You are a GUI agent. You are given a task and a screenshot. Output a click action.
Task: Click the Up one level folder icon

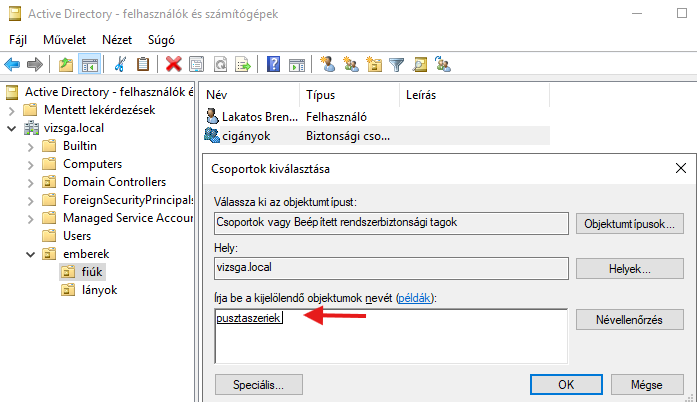66,65
